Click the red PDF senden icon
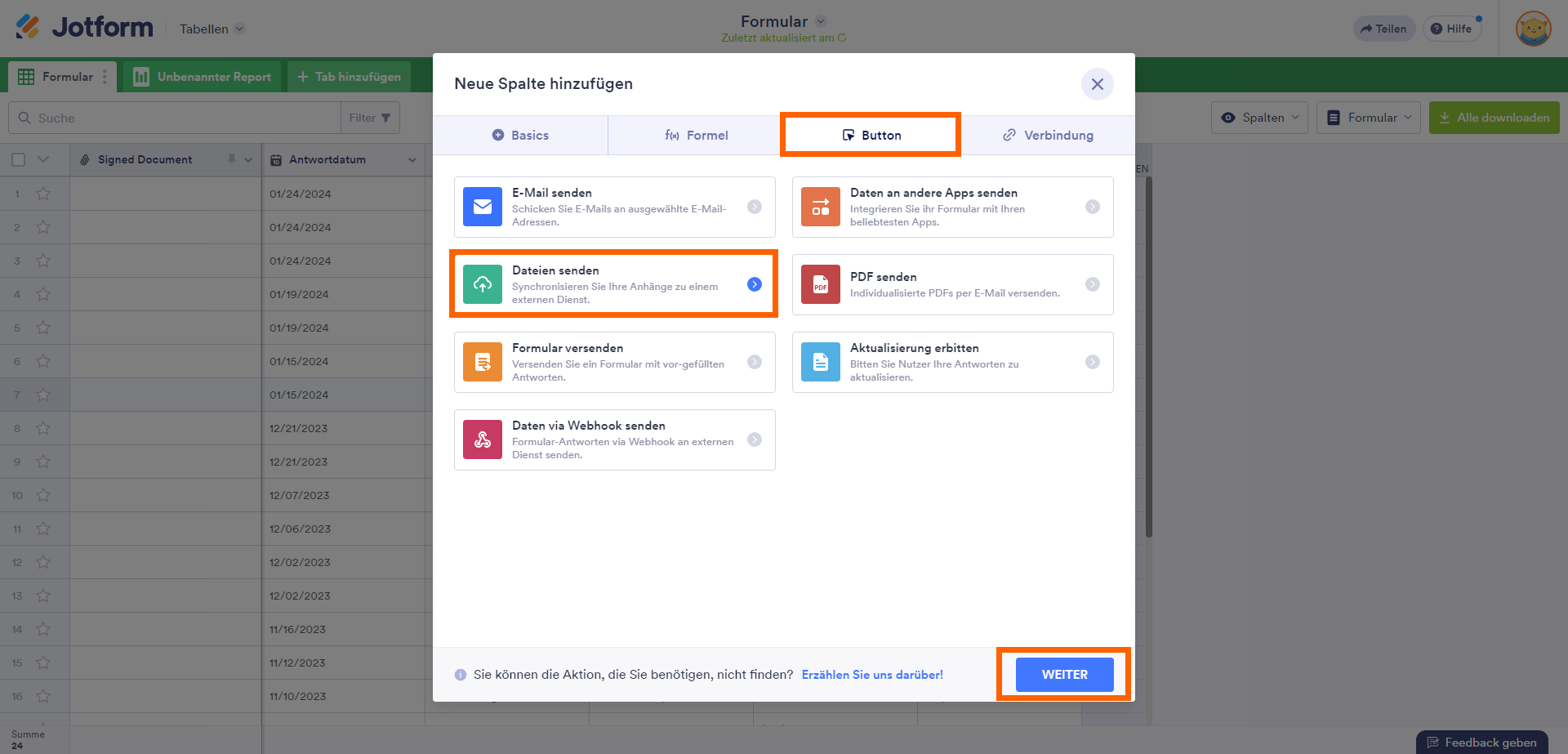This screenshot has height=754, width=1568. pyautogui.click(x=821, y=284)
